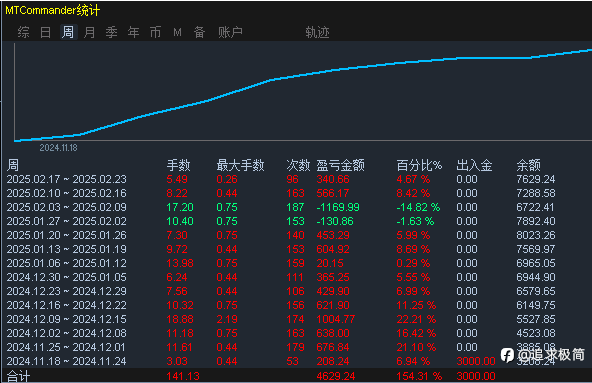Click lots value 17.20
This screenshot has height=383, width=592.
(x=180, y=207)
